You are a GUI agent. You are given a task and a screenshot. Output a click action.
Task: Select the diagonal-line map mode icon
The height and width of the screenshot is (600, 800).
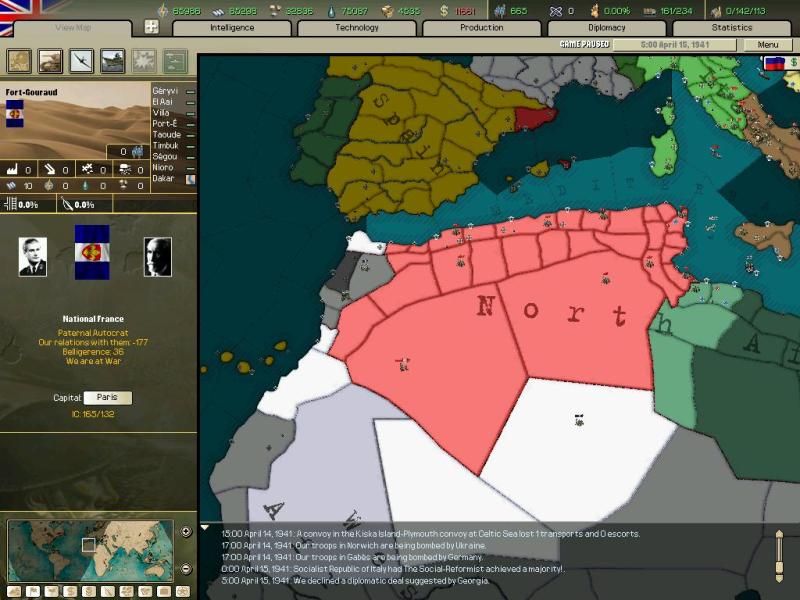[x=108, y=591]
